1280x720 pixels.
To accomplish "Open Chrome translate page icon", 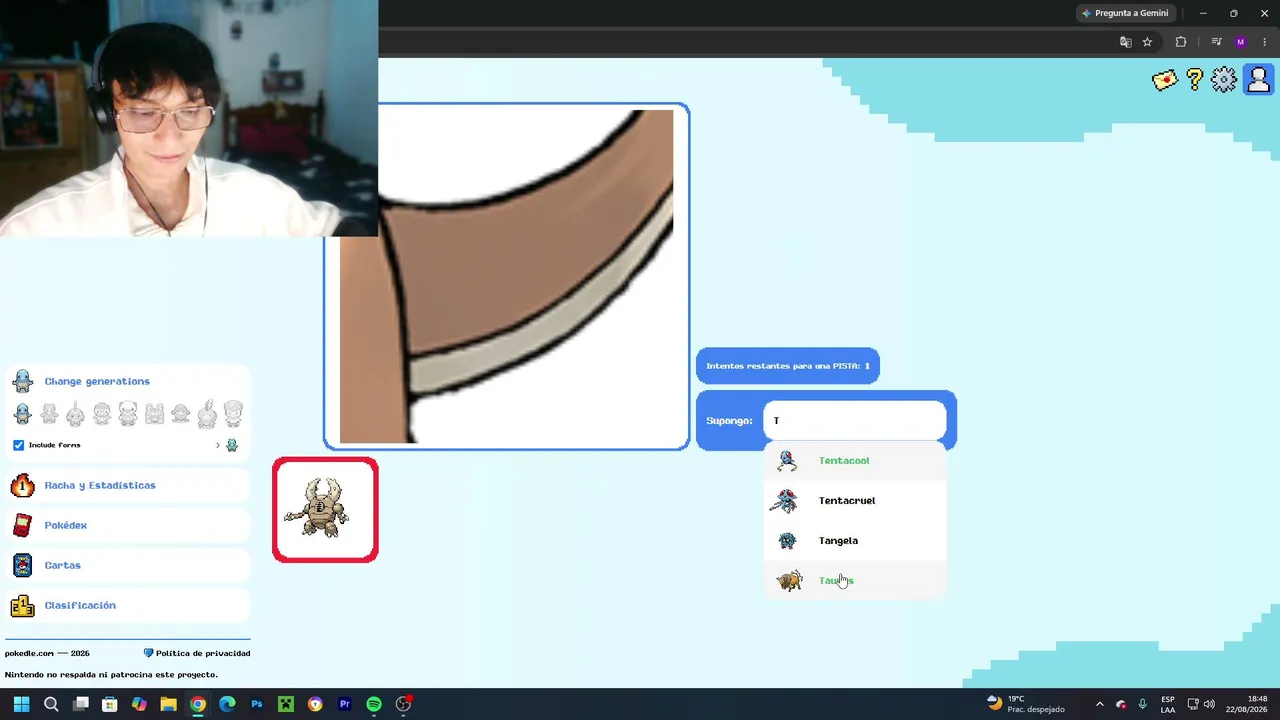I will [x=1126, y=42].
